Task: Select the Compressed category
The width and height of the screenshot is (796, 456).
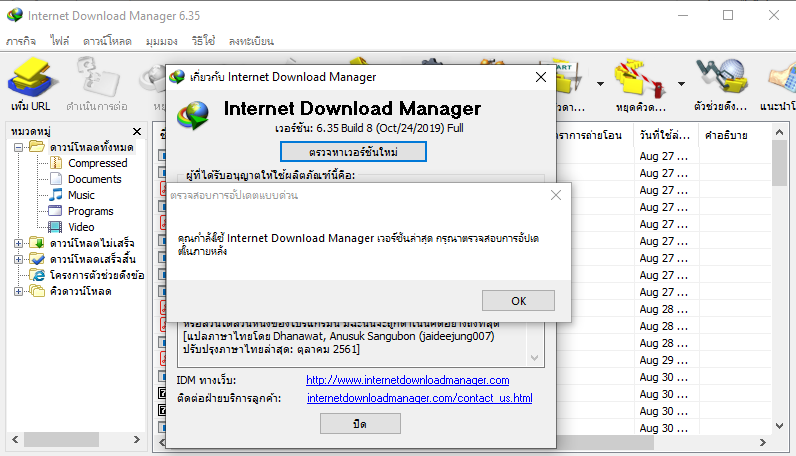Action: (97, 163)
